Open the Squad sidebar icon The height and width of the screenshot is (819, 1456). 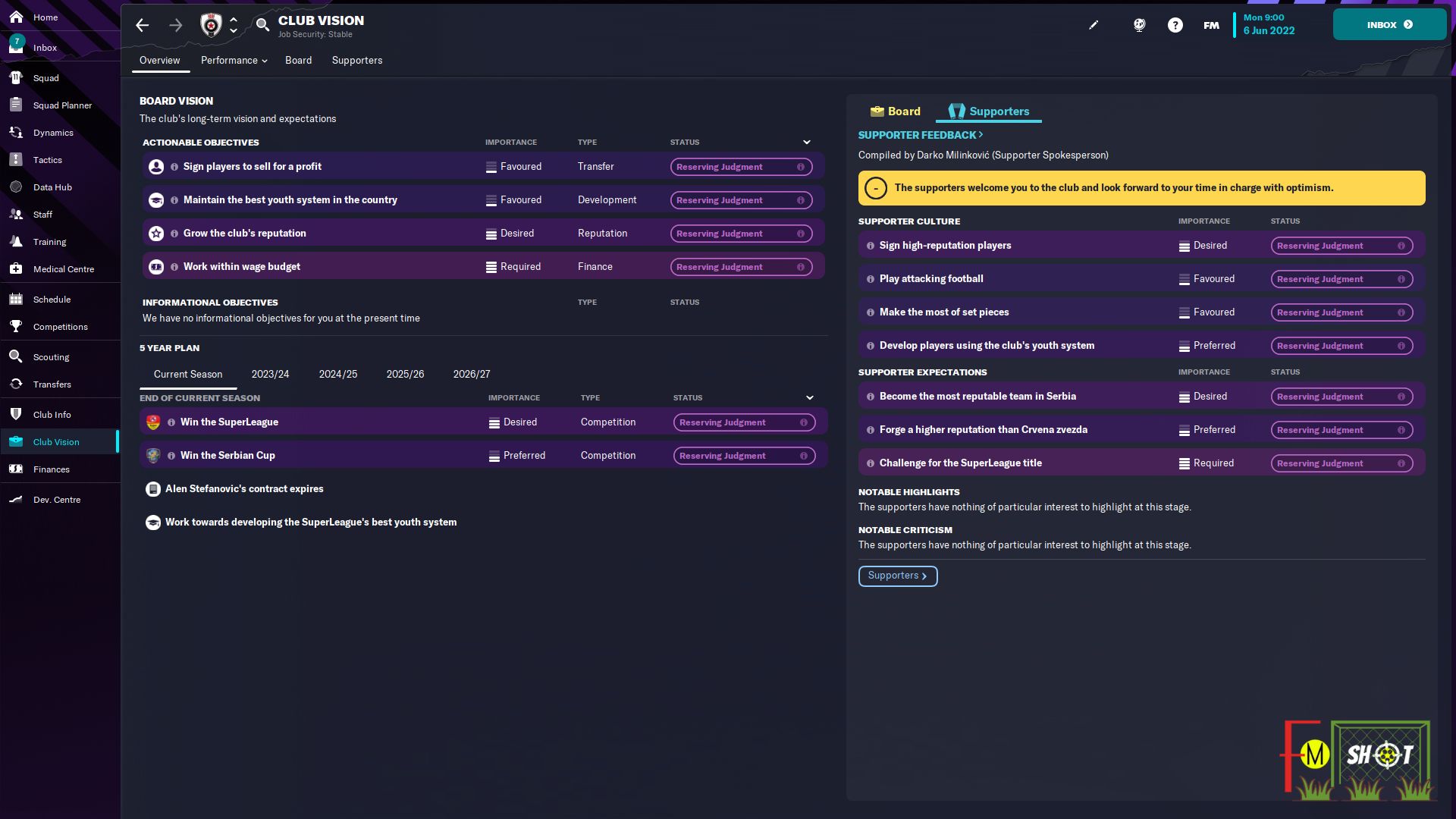tap(16, 78)
